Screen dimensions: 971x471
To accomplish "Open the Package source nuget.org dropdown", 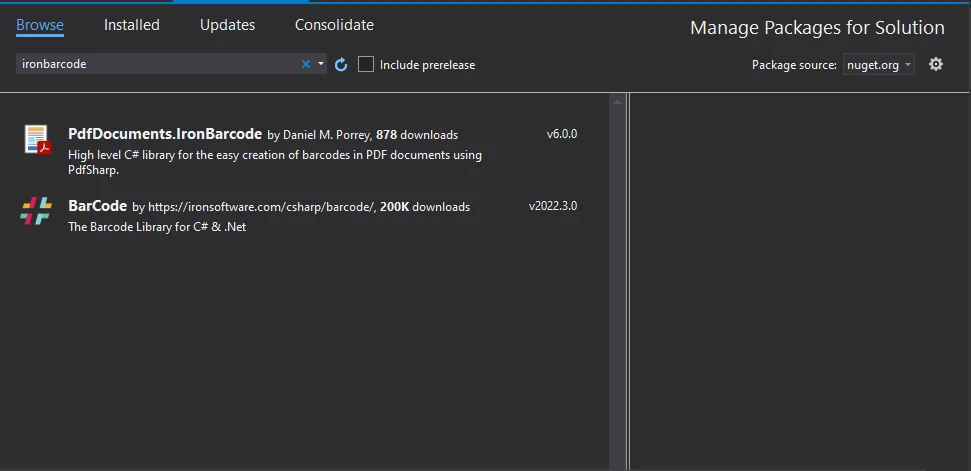I will (878, 65).
